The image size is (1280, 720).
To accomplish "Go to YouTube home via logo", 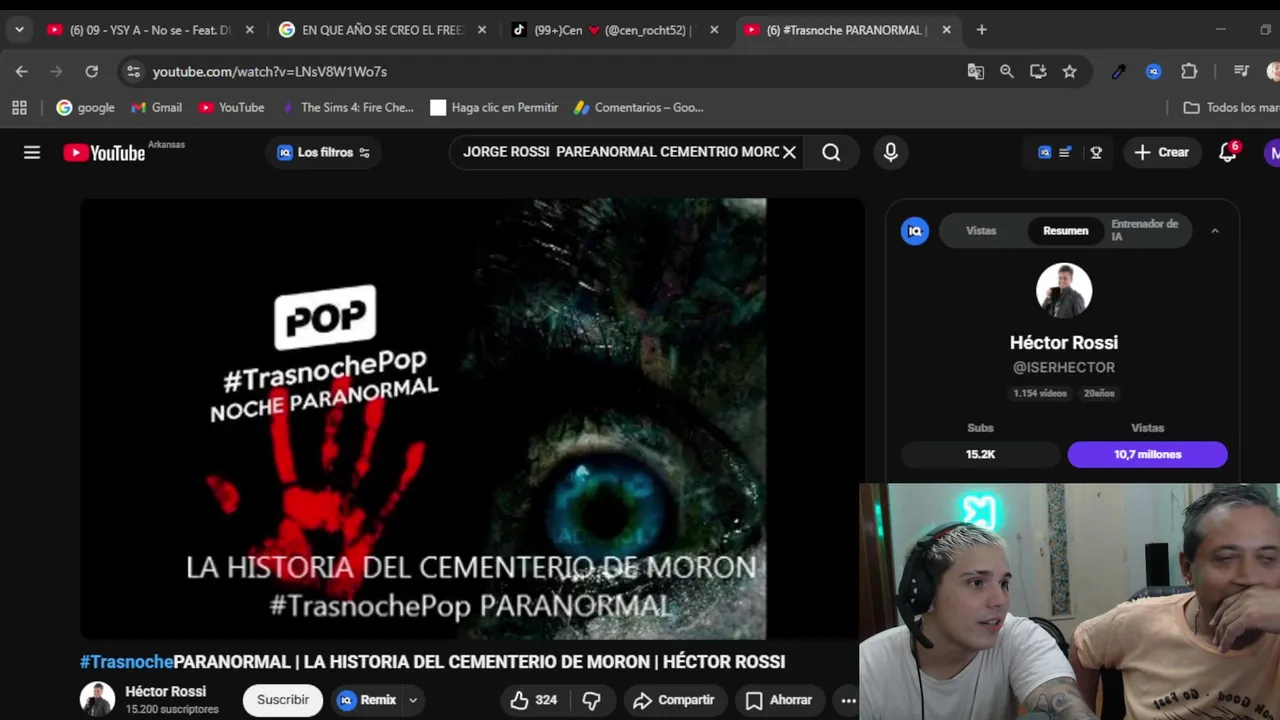I will [104, 152].
